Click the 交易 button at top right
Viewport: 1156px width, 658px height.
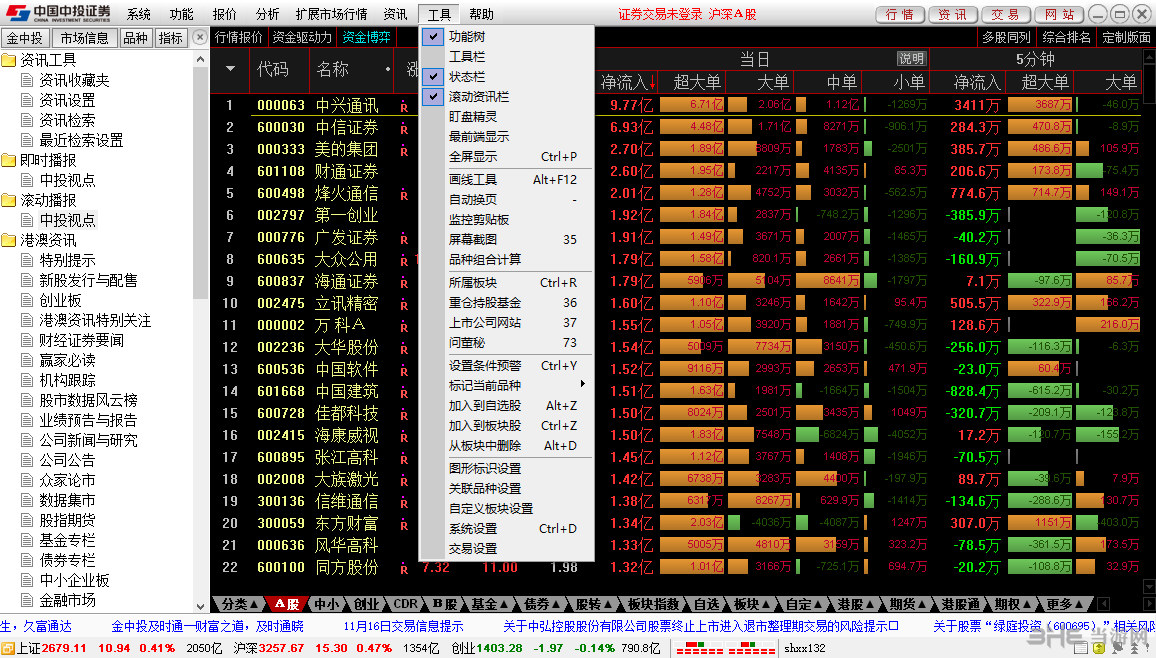1005,15
